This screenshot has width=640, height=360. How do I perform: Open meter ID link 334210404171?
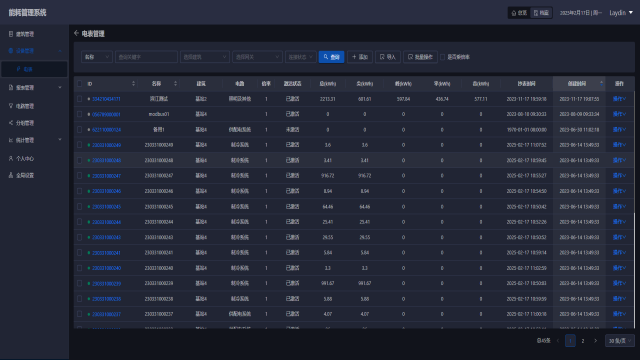click(x=106, y=99)
